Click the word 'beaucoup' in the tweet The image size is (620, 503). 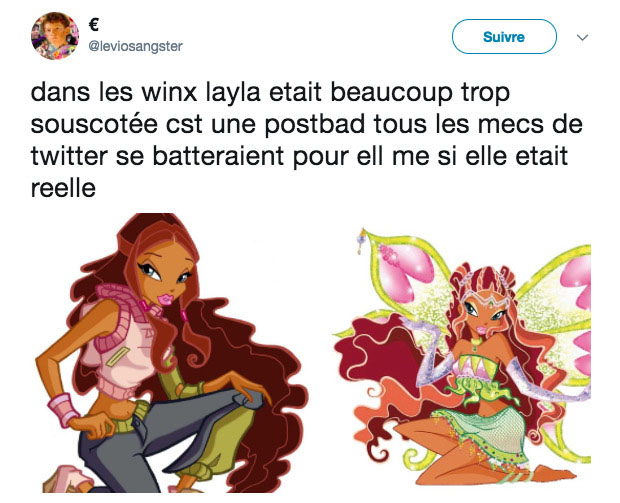coord(391,94)
